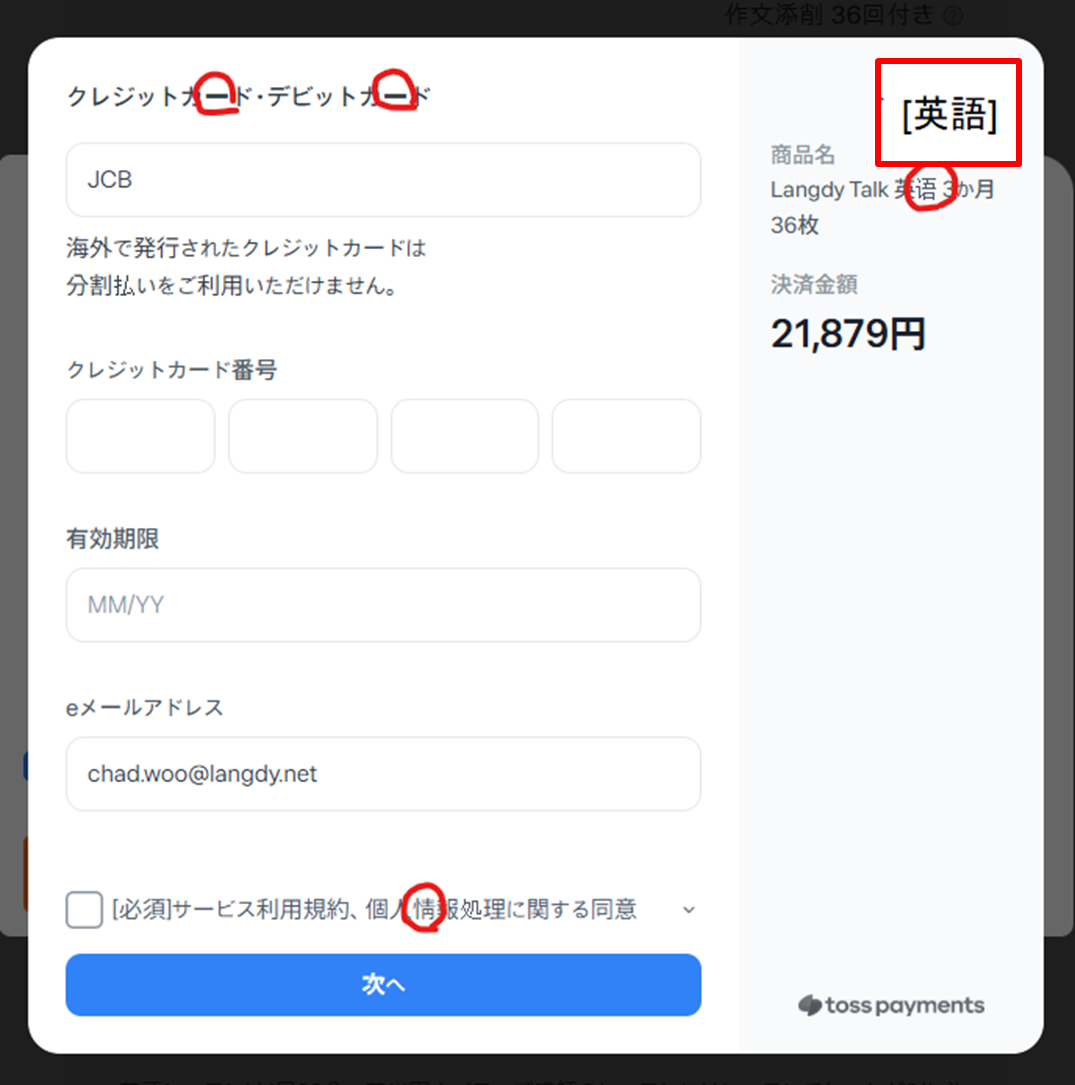
Task: Click the eメールアドレス field label
Action: point(145,707)
